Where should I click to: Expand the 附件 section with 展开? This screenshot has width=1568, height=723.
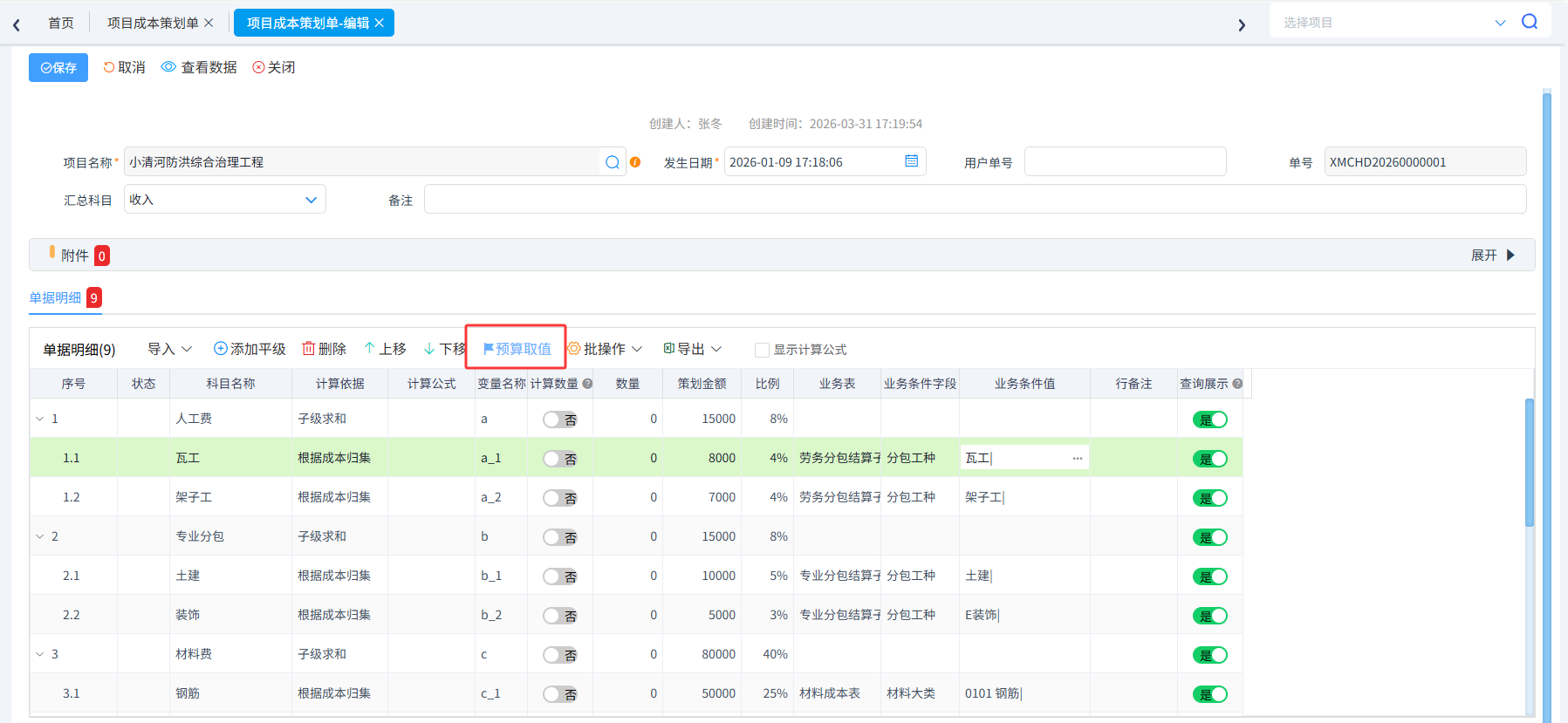[x=1493, y=256]
